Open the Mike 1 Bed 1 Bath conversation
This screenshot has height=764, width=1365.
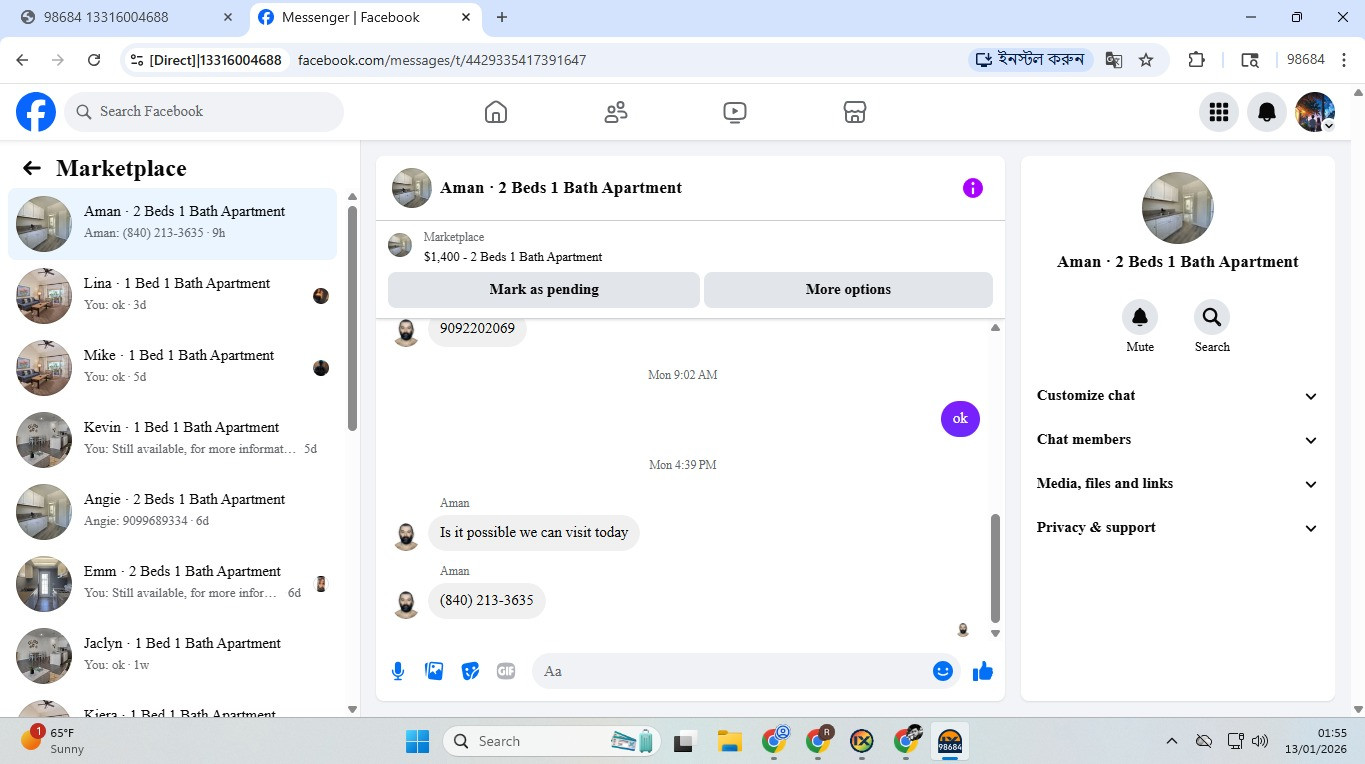pyautogui.click(x=172, y=368)
